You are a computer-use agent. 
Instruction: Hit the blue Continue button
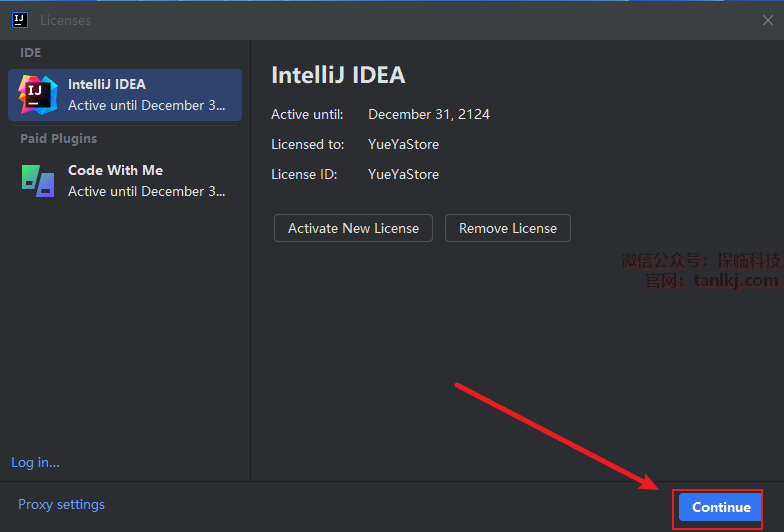pos(720,507)
